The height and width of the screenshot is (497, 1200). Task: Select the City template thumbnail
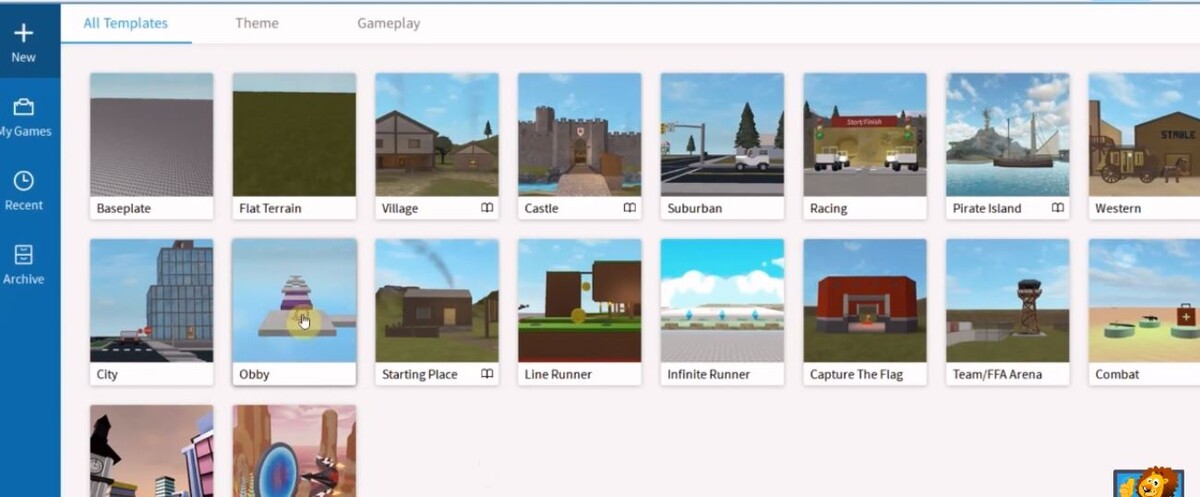click(x=152, y=300)
